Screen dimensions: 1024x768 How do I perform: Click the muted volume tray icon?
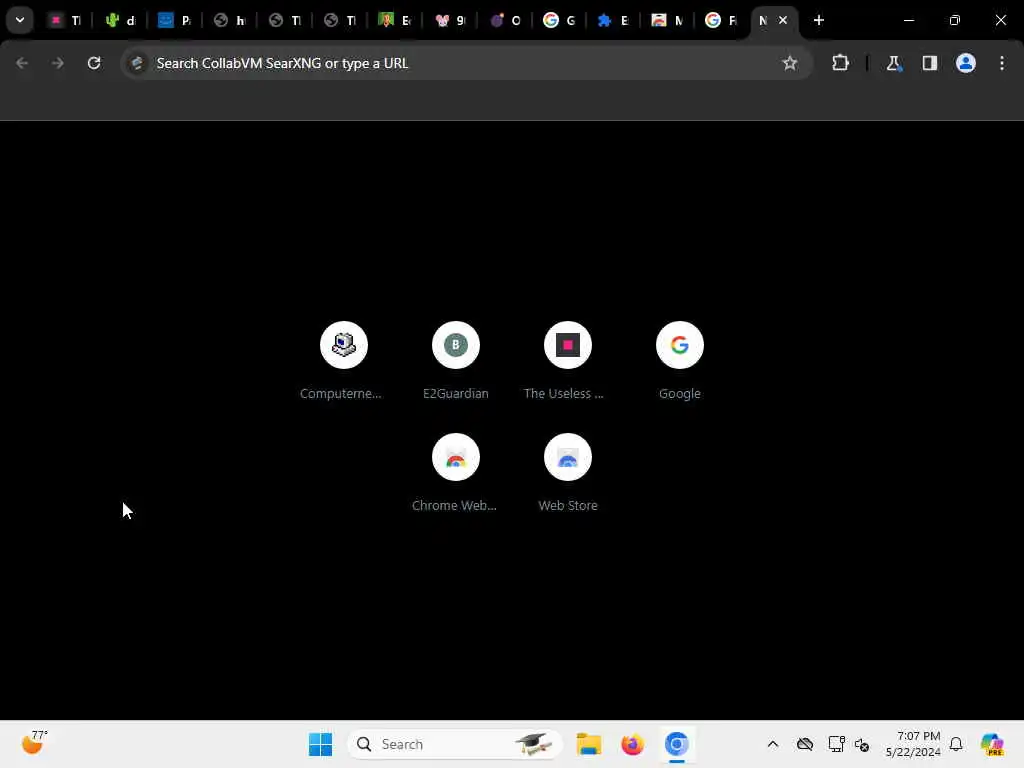tap(862, 744)
